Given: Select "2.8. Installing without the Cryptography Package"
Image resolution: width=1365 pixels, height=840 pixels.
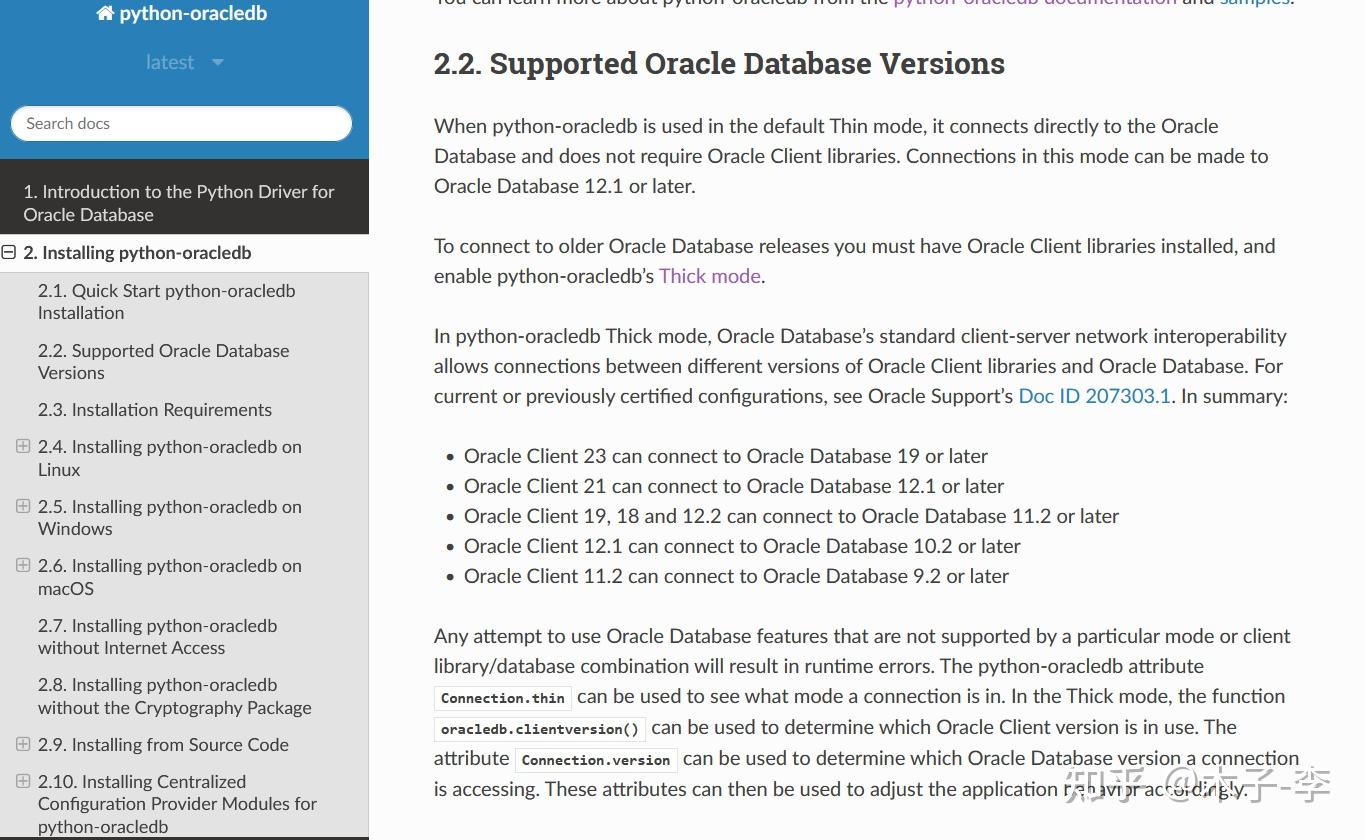Looking at the screenshot, I should tap(174, 696).
